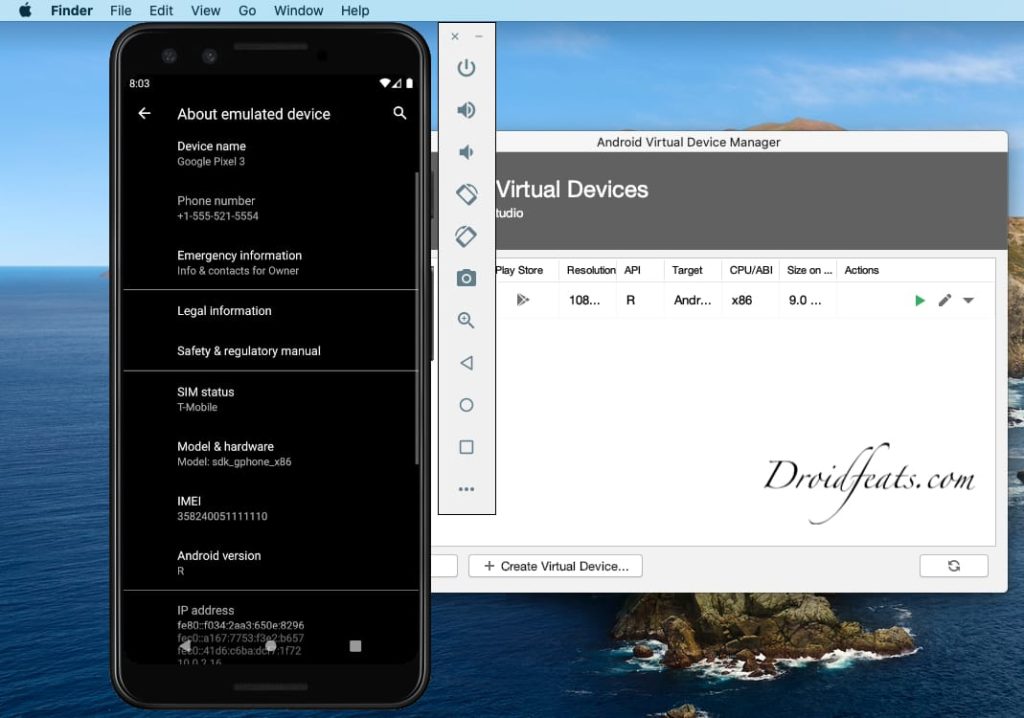Take a screenshot with the camera icon
The width and height of the screenshot is (1024, 718).
(x=466, y=279)
